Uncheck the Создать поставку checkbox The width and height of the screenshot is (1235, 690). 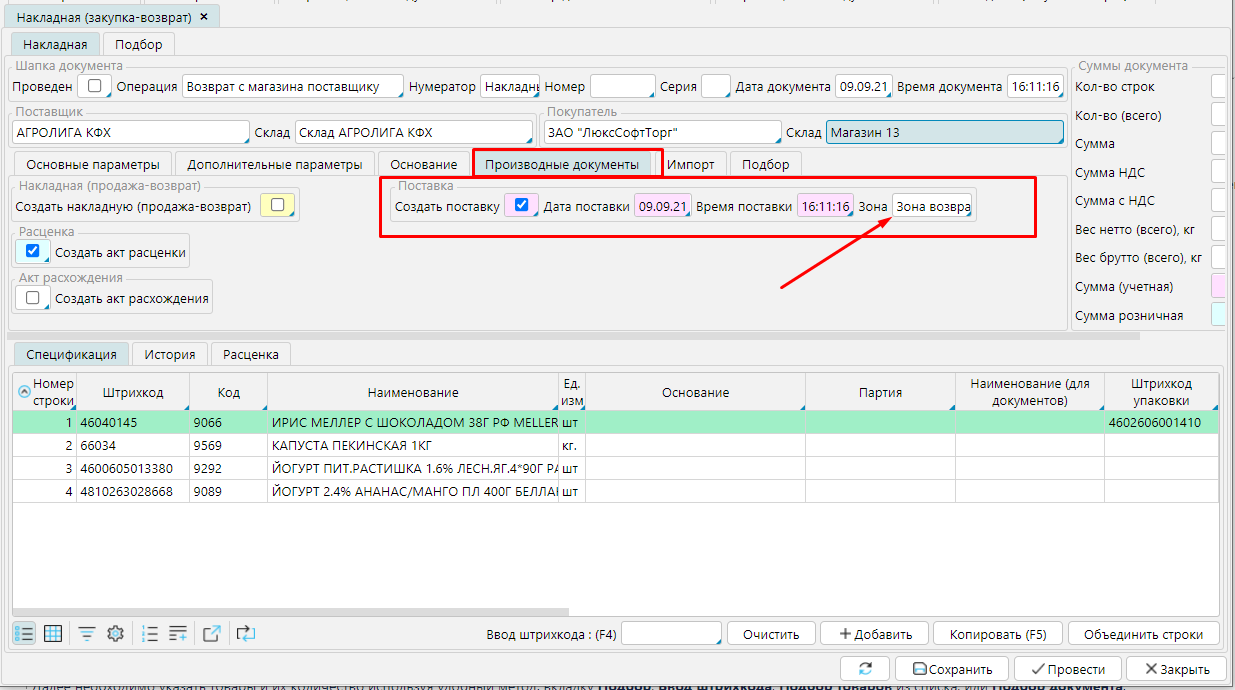click(521, 205)
